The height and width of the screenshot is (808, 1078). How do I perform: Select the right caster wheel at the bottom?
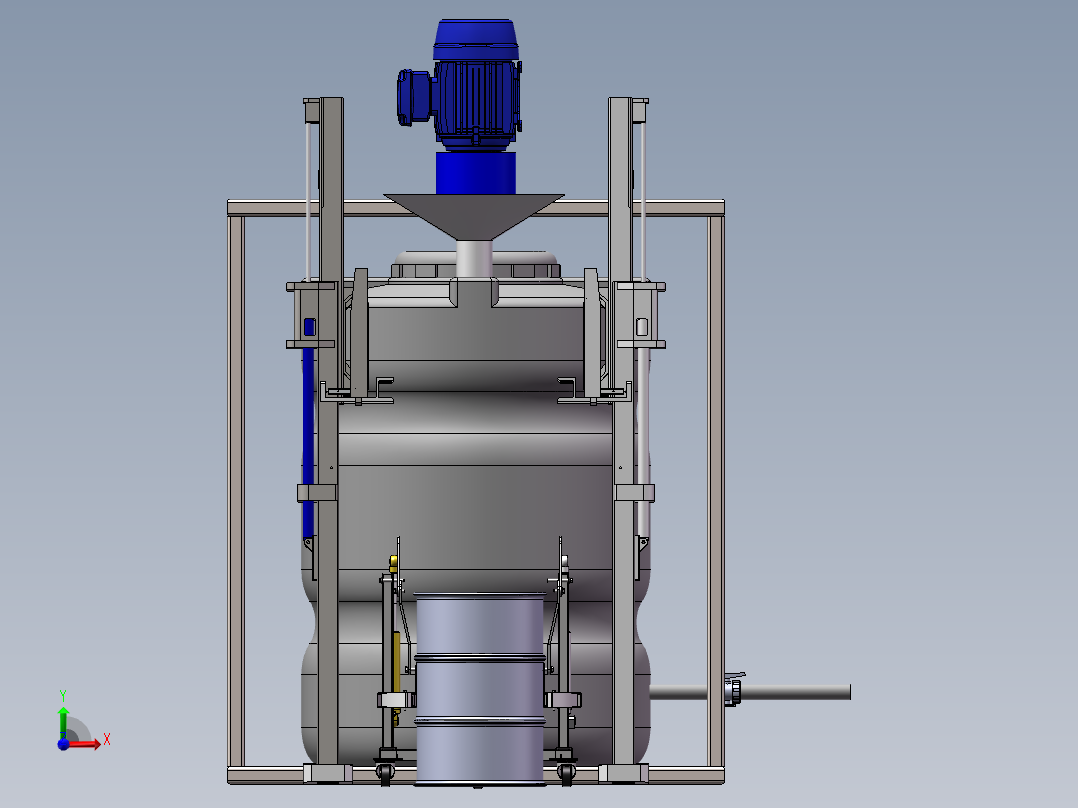pos(566,774)
